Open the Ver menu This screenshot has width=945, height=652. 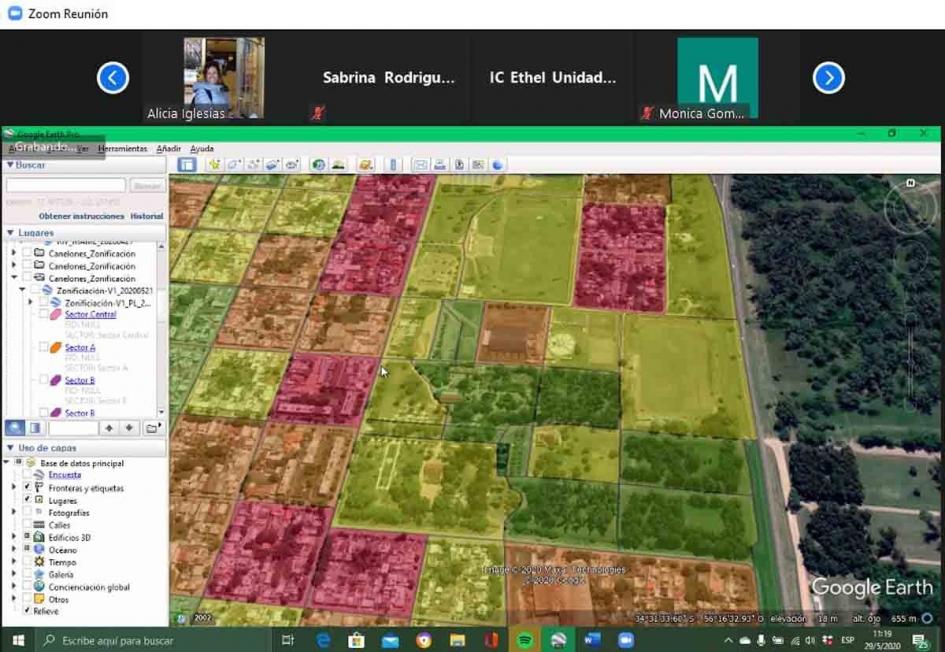(83, 148)
